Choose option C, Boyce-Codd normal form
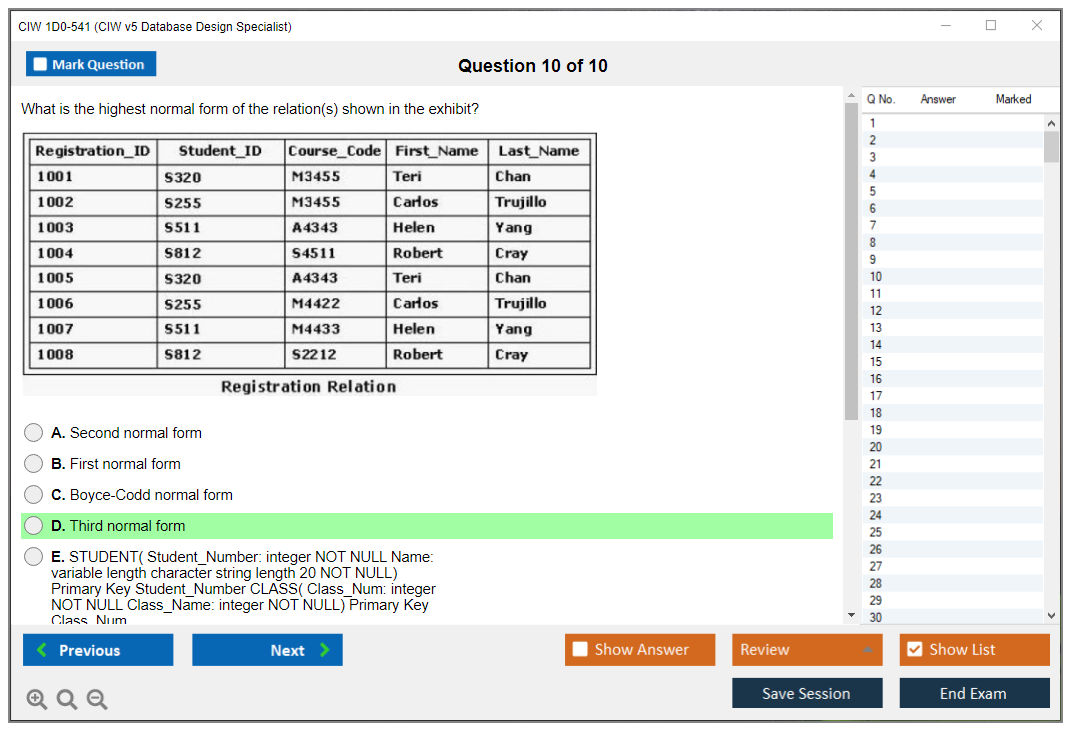Viewport: 1075px width, 735px height. (34, 495)
